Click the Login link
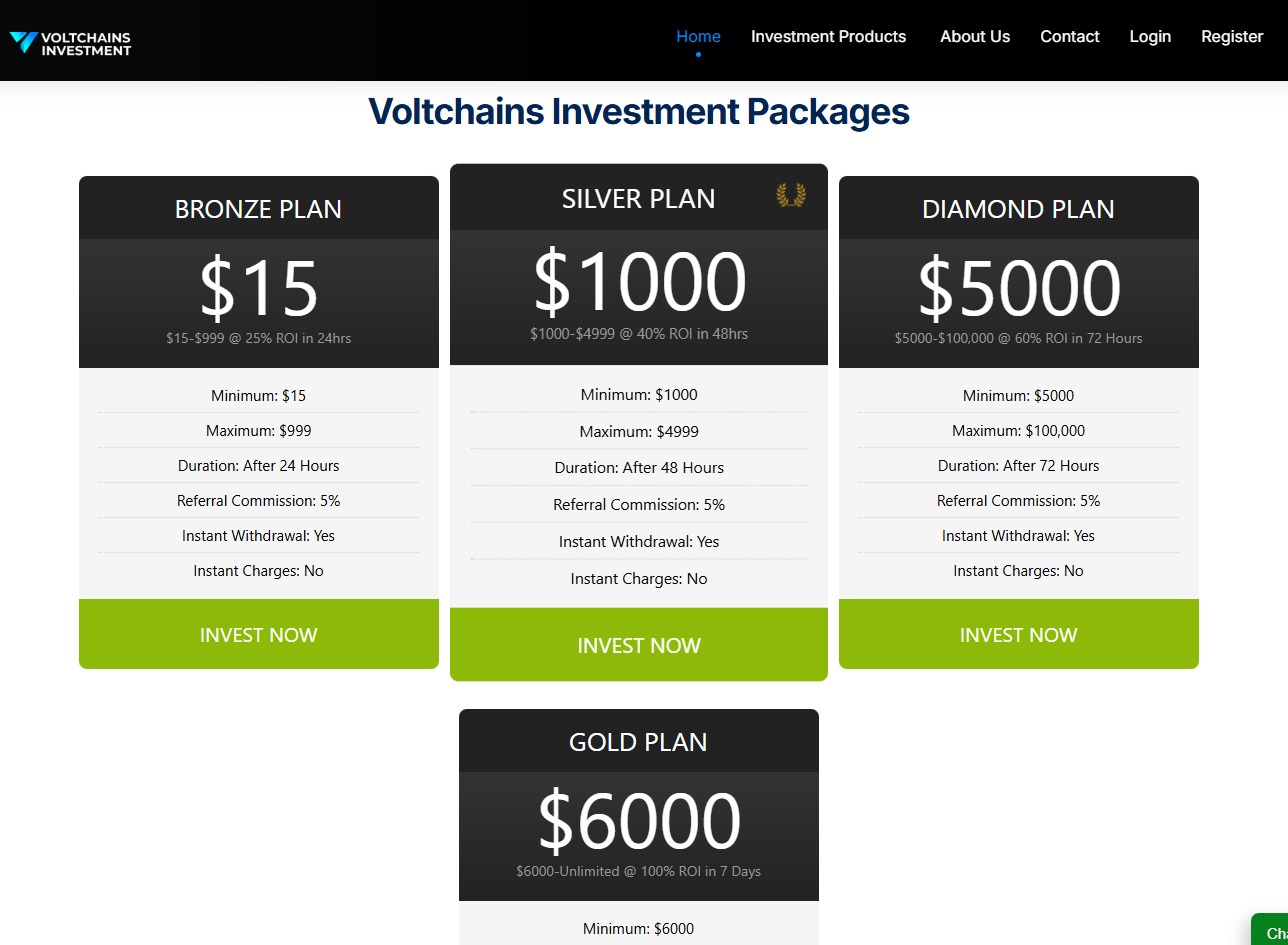Viewport: 1288px width, 945px height. point(1150,37)
